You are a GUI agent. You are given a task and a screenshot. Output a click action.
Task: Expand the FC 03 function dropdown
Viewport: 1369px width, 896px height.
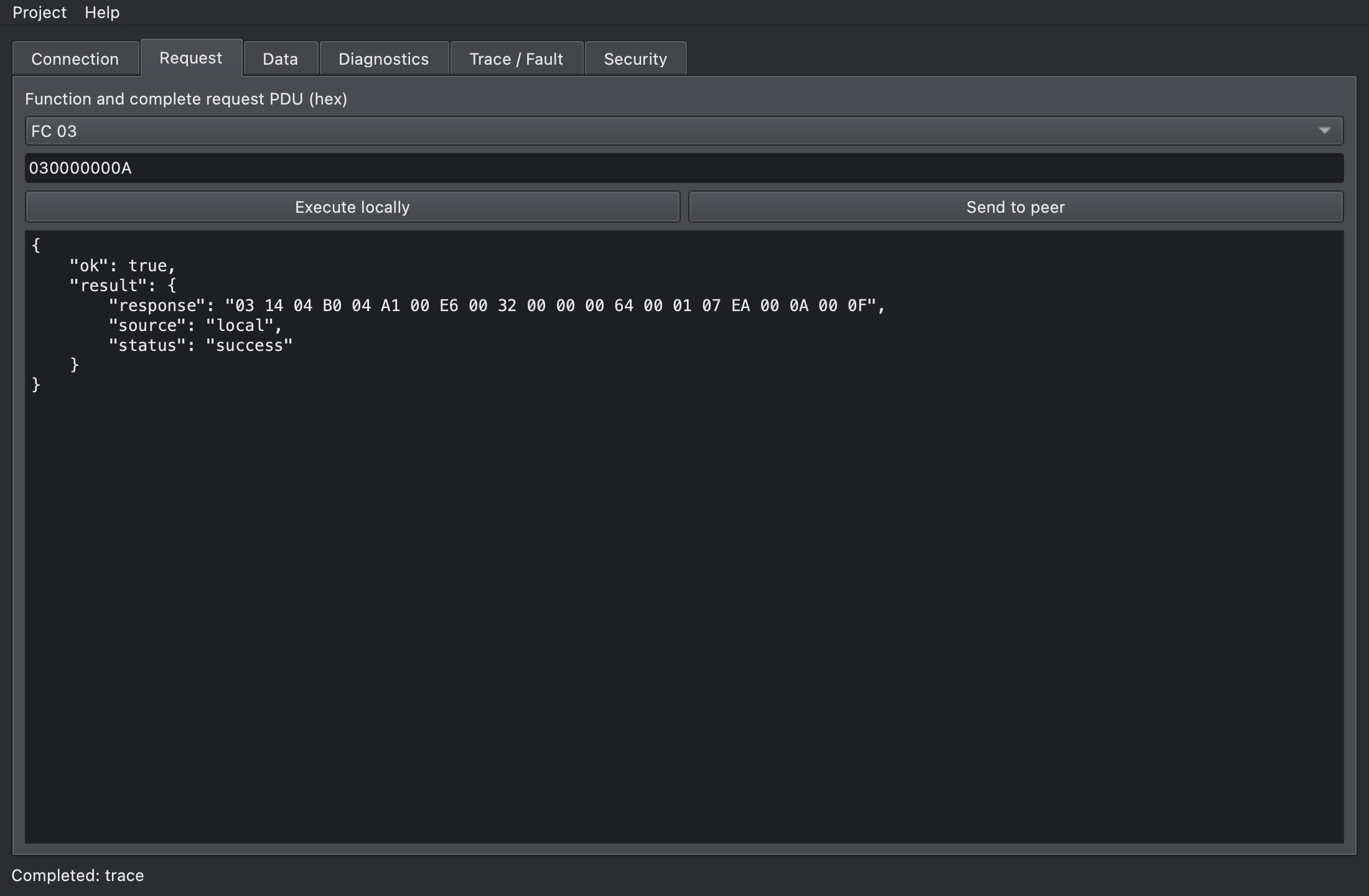(684, 131)
